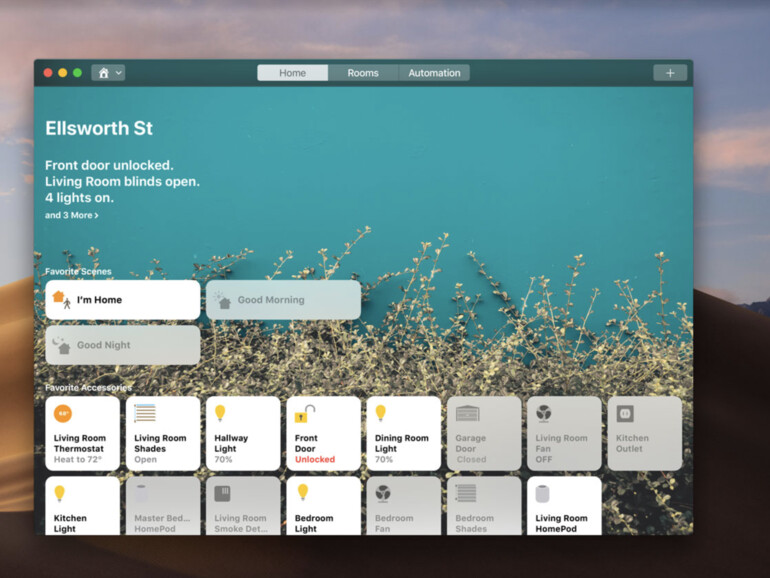
Task: Click the red 'Unlocked' Front Door status
Action: click(x=315, y=460)
